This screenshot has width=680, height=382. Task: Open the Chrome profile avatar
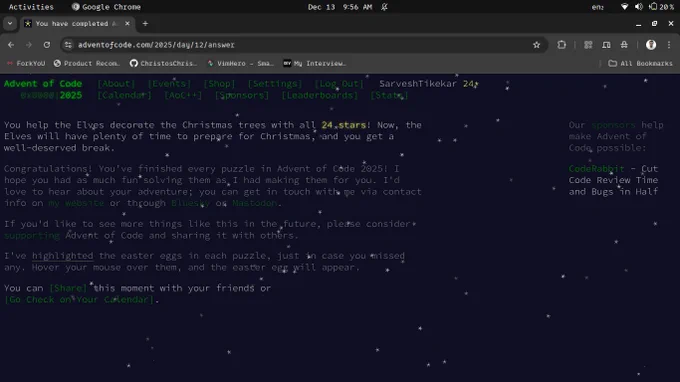pyautogui.click(x=651, y=45)
